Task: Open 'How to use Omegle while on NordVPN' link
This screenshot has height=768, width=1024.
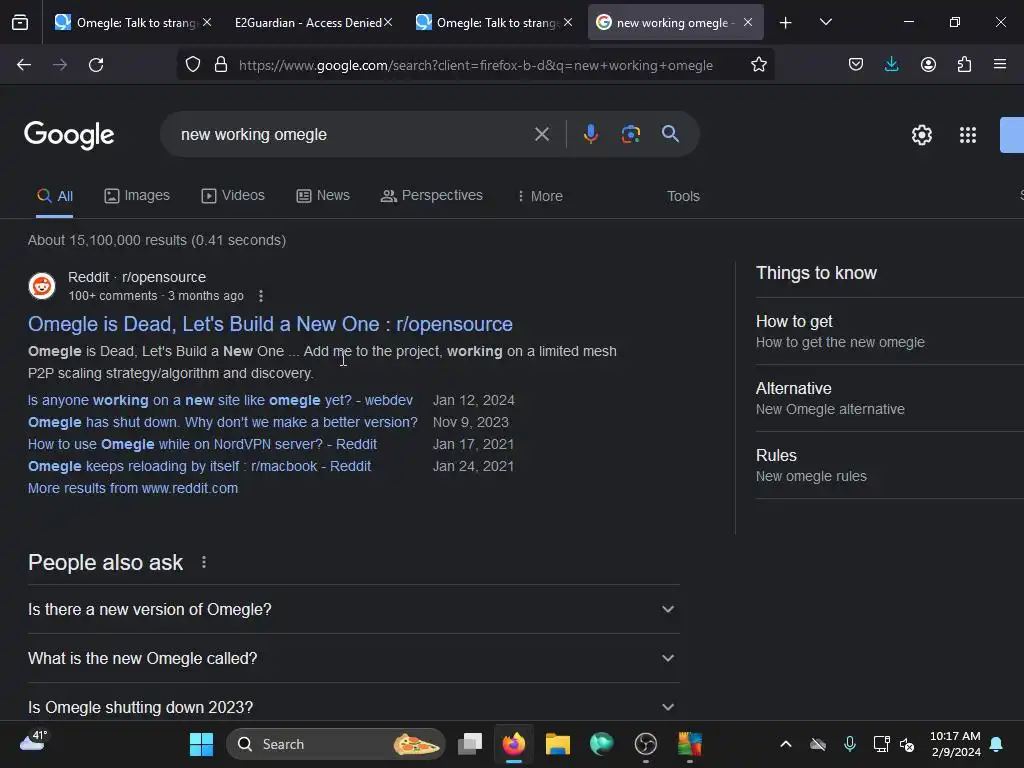Action: click(x=202, y=444)
